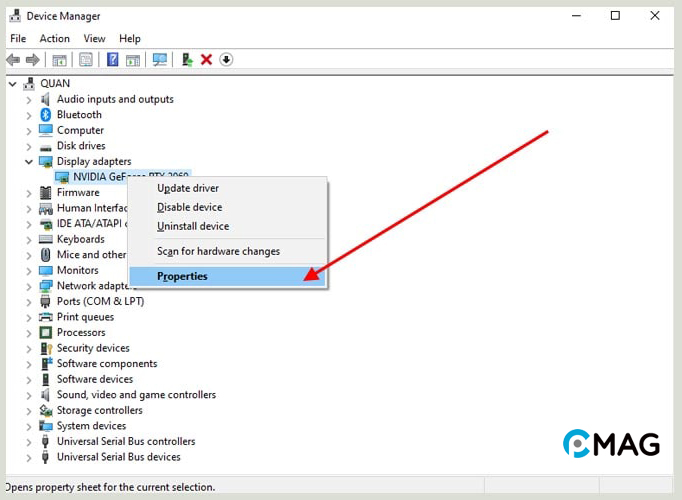Click Show/Hide Console Tree toolbar icon
The image size is (682, 500).
59,60
